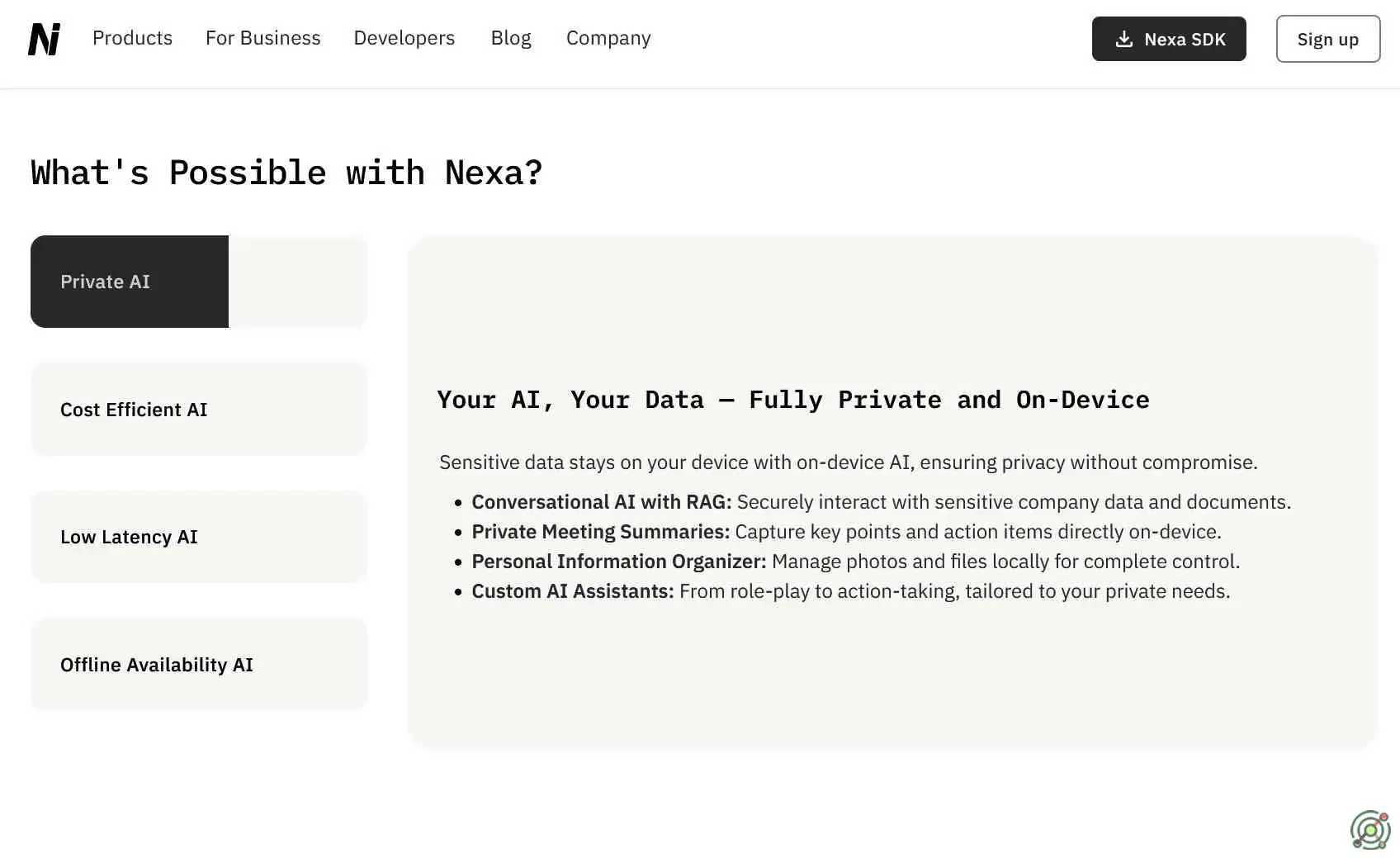Switch to the Cost Efficient AI tab
Image resolution: width=1400 pixels, height=858 pixels.
[x=199, y=410]
